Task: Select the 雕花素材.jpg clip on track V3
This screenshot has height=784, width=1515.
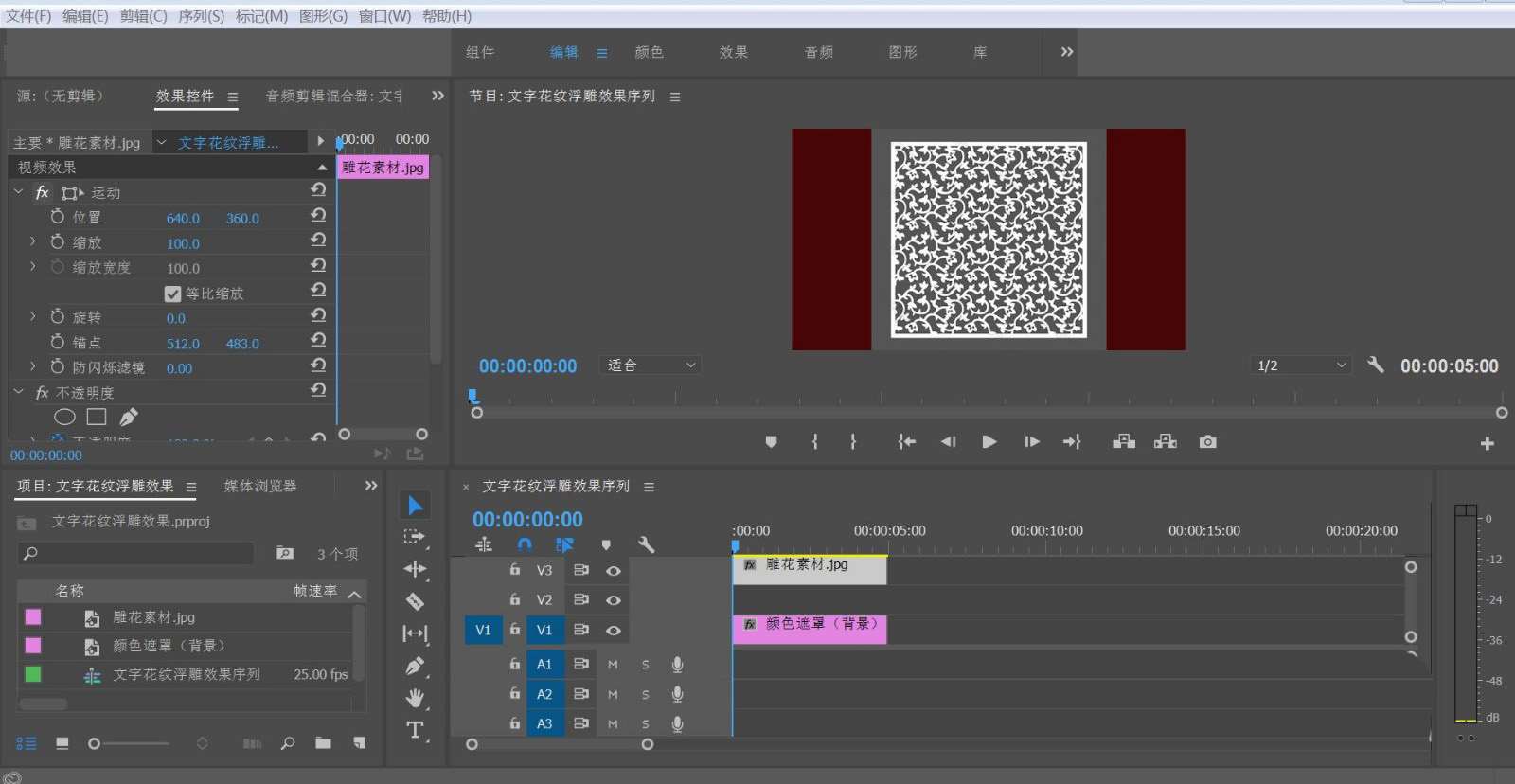Action: (809, 569)
